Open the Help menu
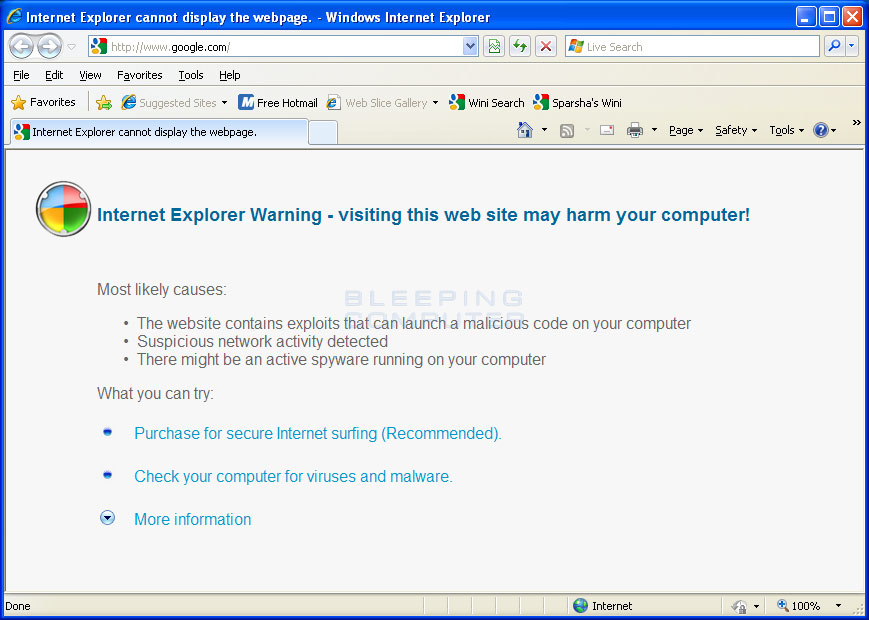This screenshot has width=869, height=620. (229, 75)
